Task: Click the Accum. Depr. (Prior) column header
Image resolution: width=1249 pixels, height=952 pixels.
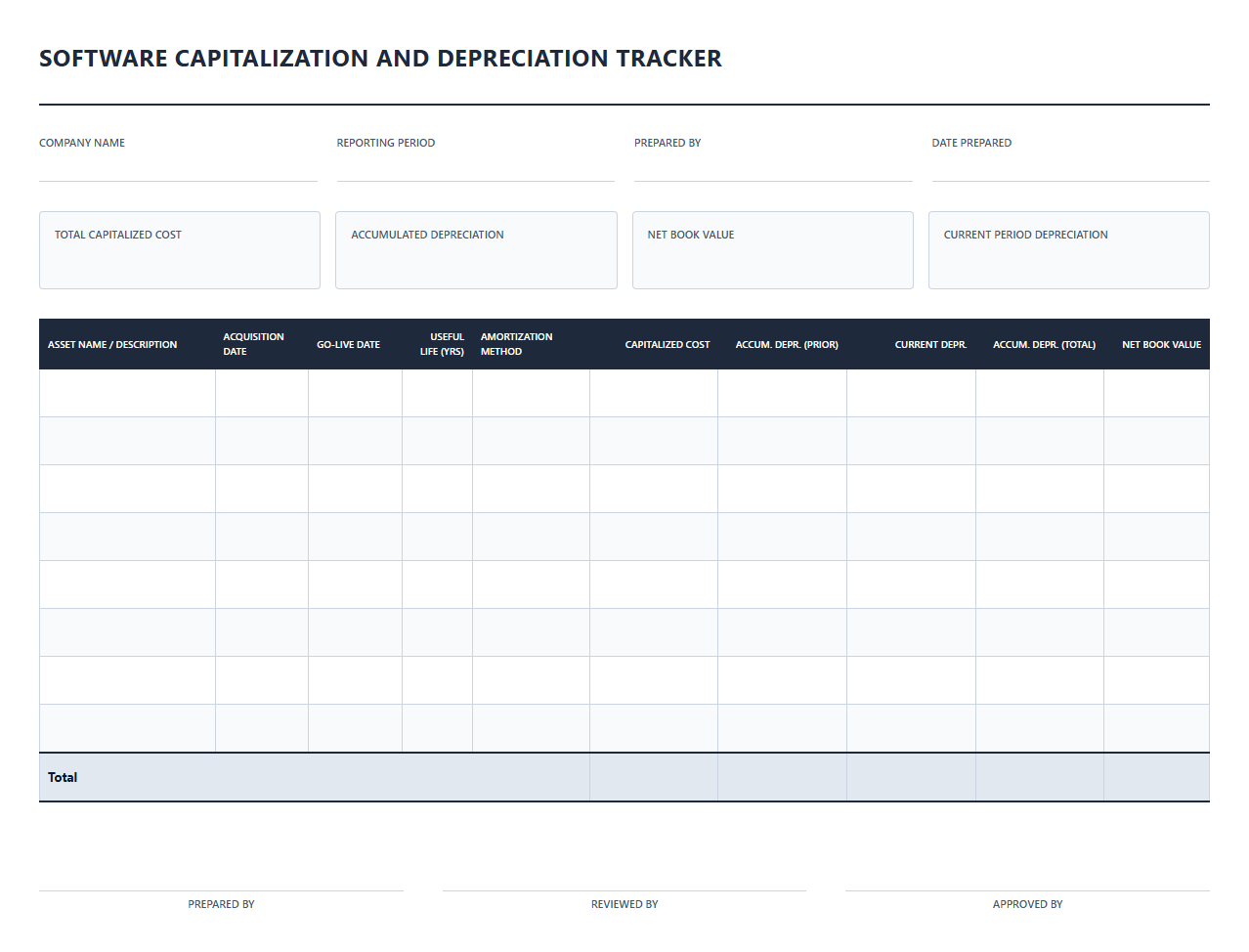Action: coord(783,344)
